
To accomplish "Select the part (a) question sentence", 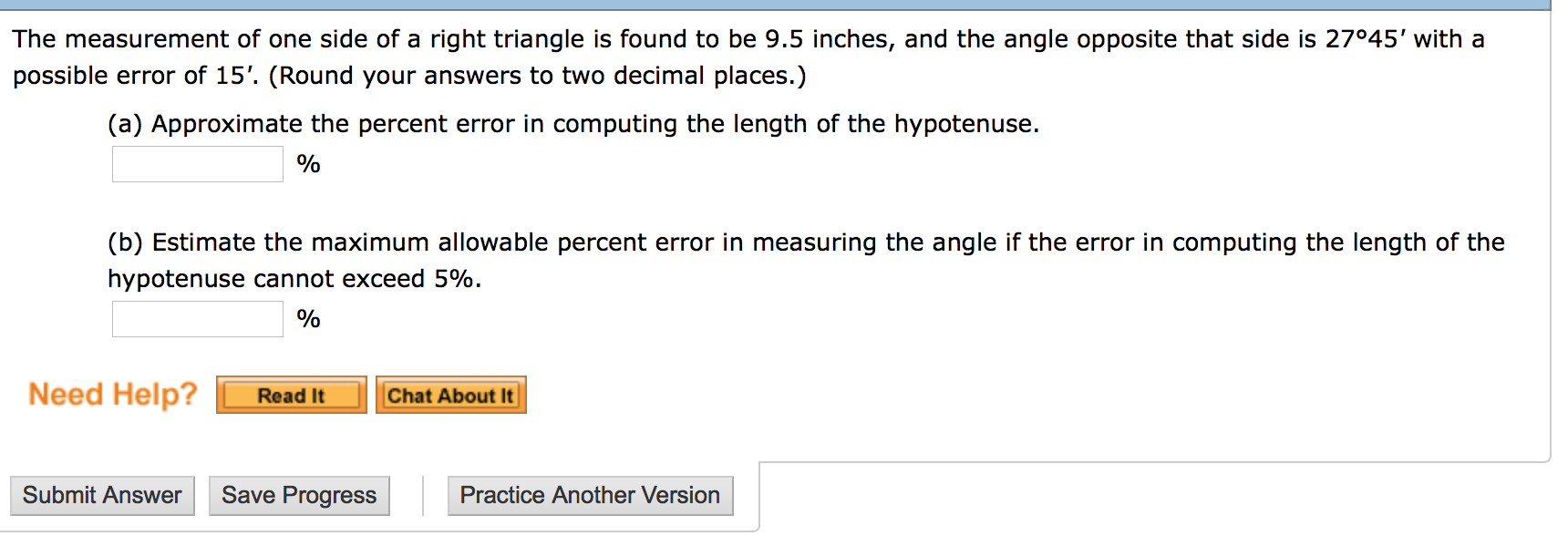I will pyautogui.click(x=573, y=124).
